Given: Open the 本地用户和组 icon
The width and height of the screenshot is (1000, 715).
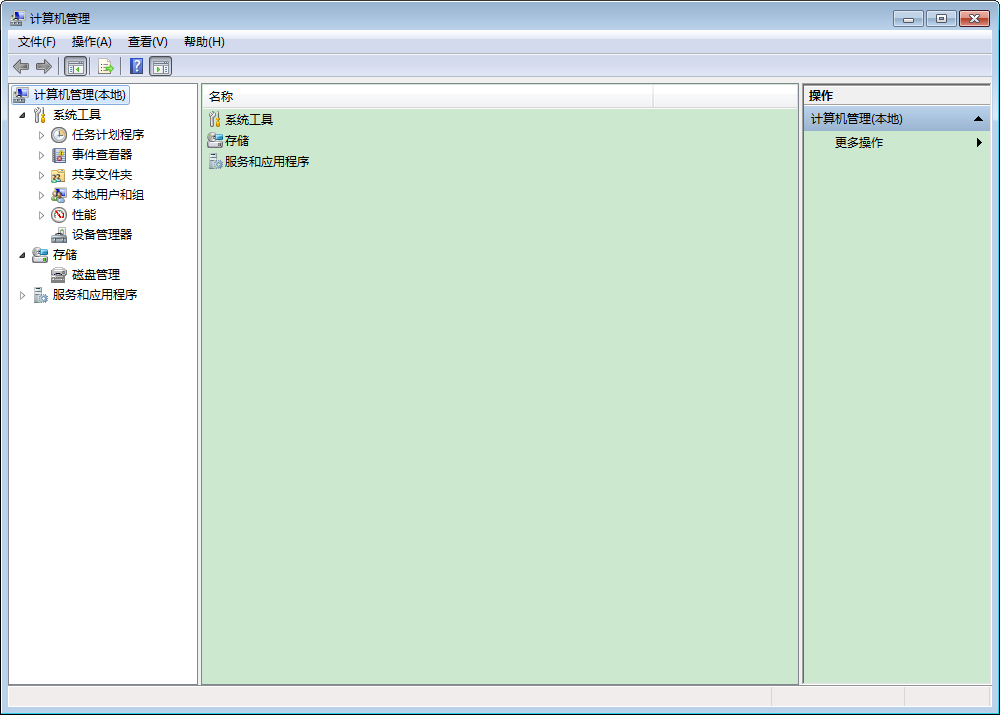Looking at the screenshot, I should tap(58, 194).
